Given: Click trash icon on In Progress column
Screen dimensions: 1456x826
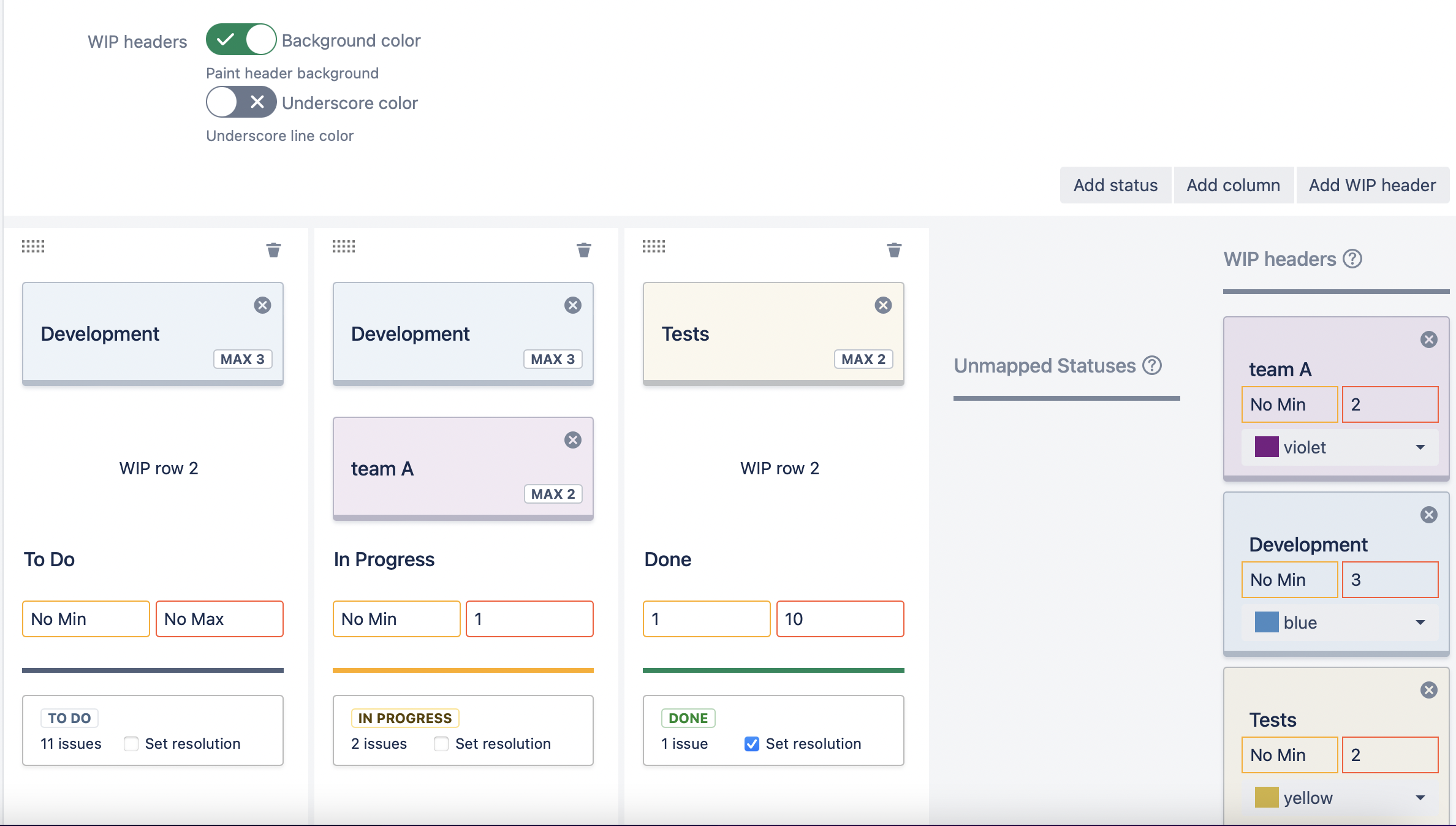Looking at the screenshot, I should tap(583, 249).
